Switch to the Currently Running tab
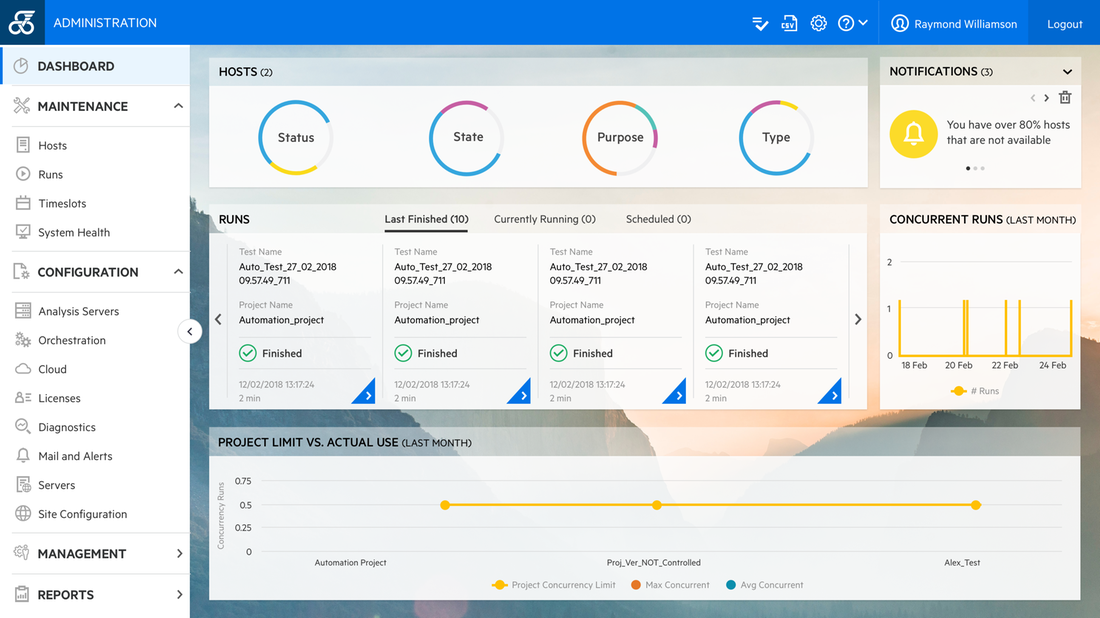Screen dimensions: 1100x618 click(x=544, y=219)
